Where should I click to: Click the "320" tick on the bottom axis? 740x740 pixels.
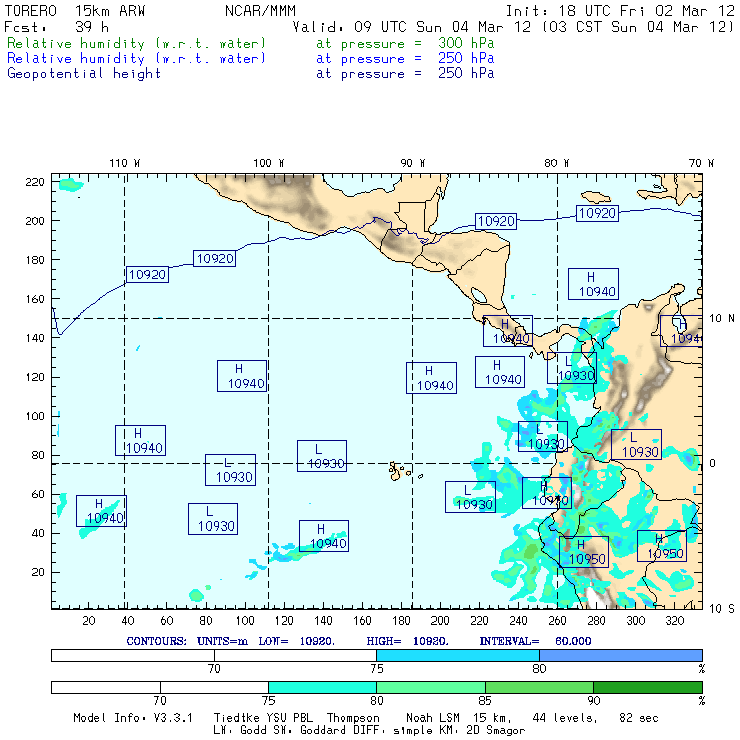pos(674,621)
